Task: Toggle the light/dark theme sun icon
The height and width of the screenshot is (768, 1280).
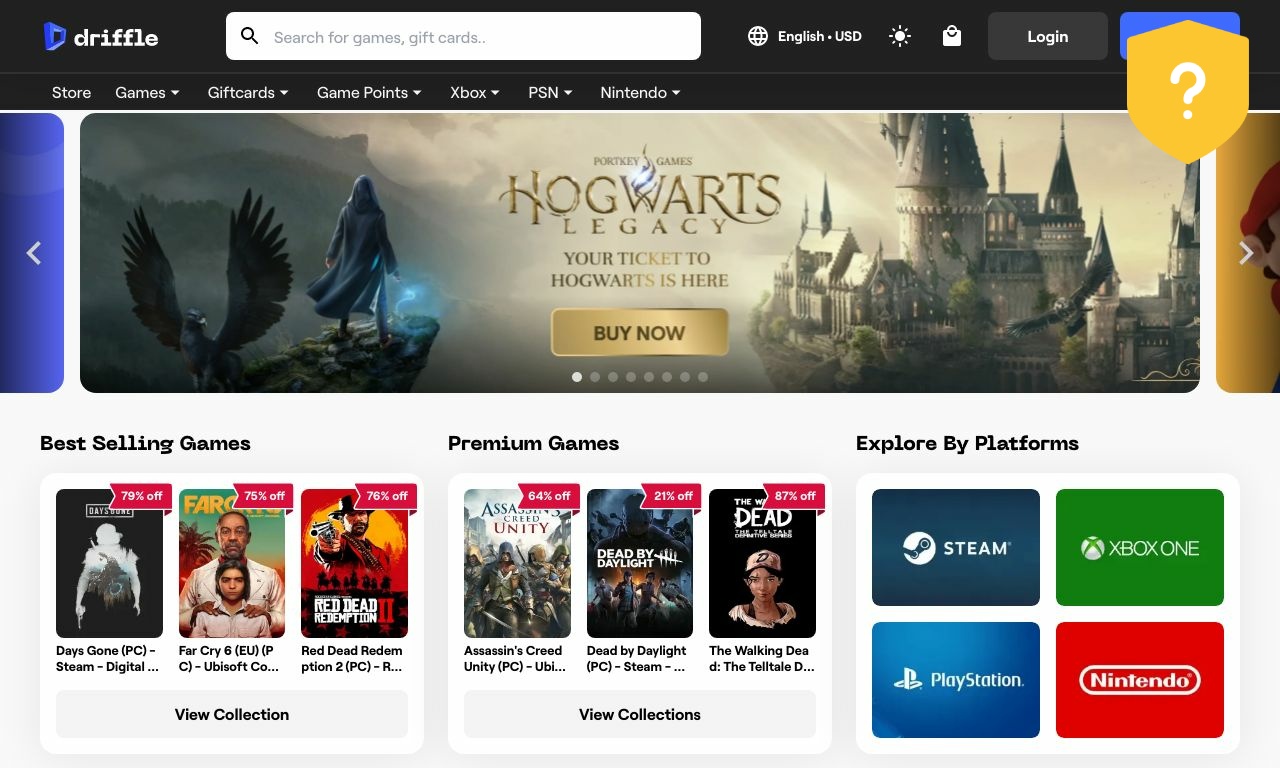Action: click(x=900, y=36)
